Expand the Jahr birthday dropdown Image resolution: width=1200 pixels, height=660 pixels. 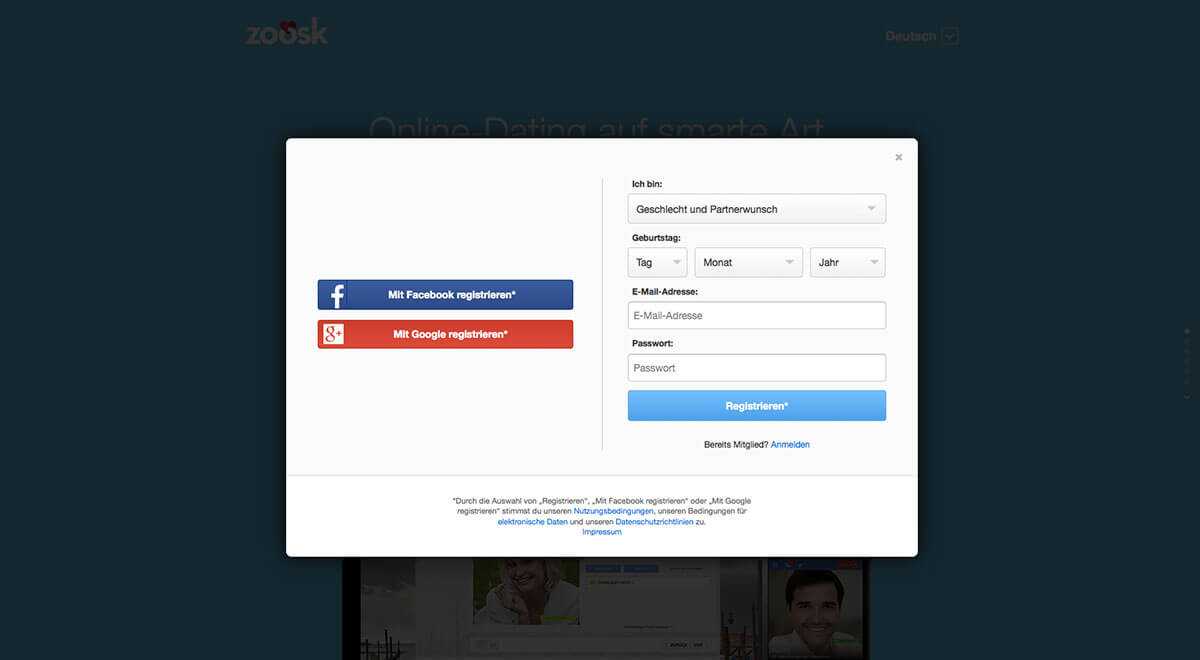[x=848, y=262]
